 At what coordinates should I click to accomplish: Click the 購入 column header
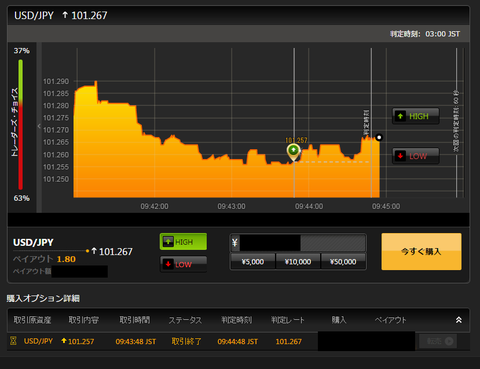(339, 320)
